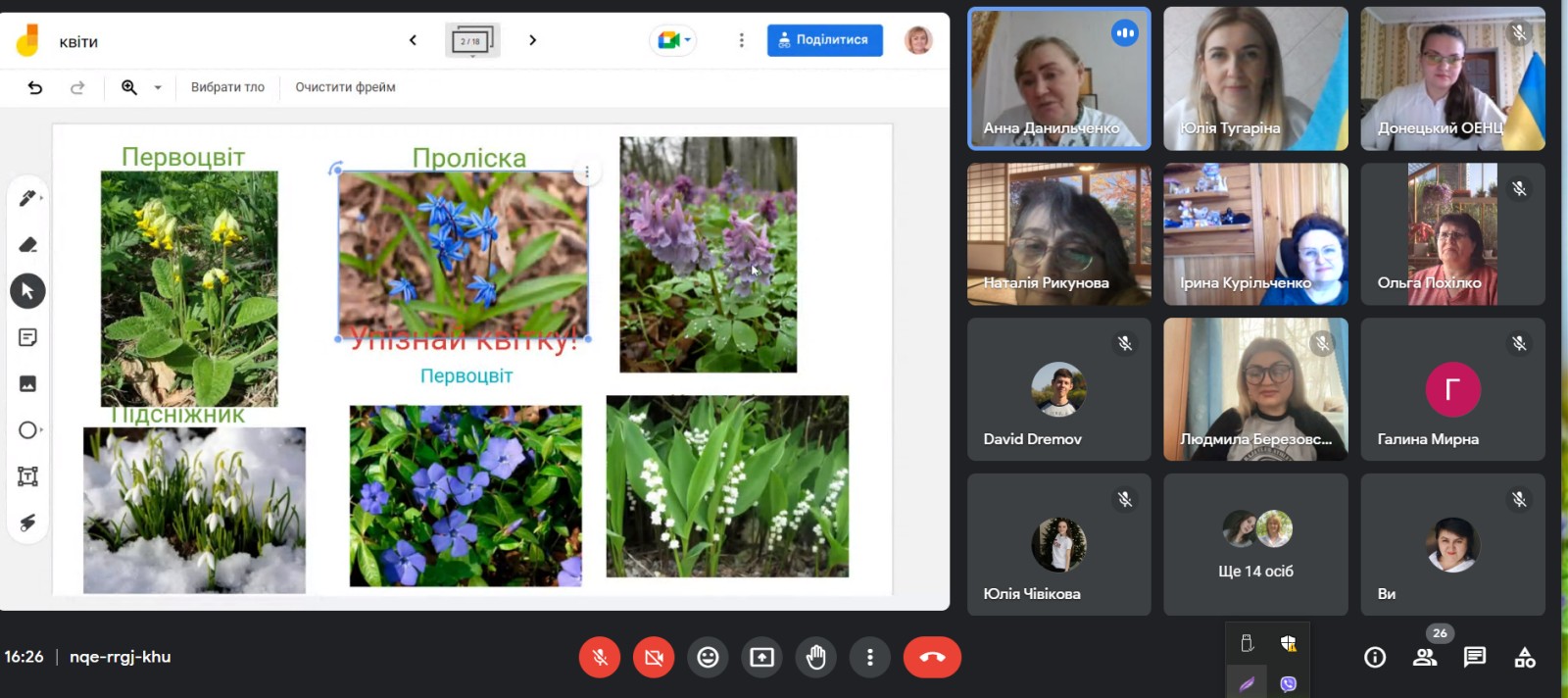The width and height of the screenshot is (1568, 698).
Task: Click the Анна Данильченко video tile
Action: pyautogui.click(x=1059, y=78)
